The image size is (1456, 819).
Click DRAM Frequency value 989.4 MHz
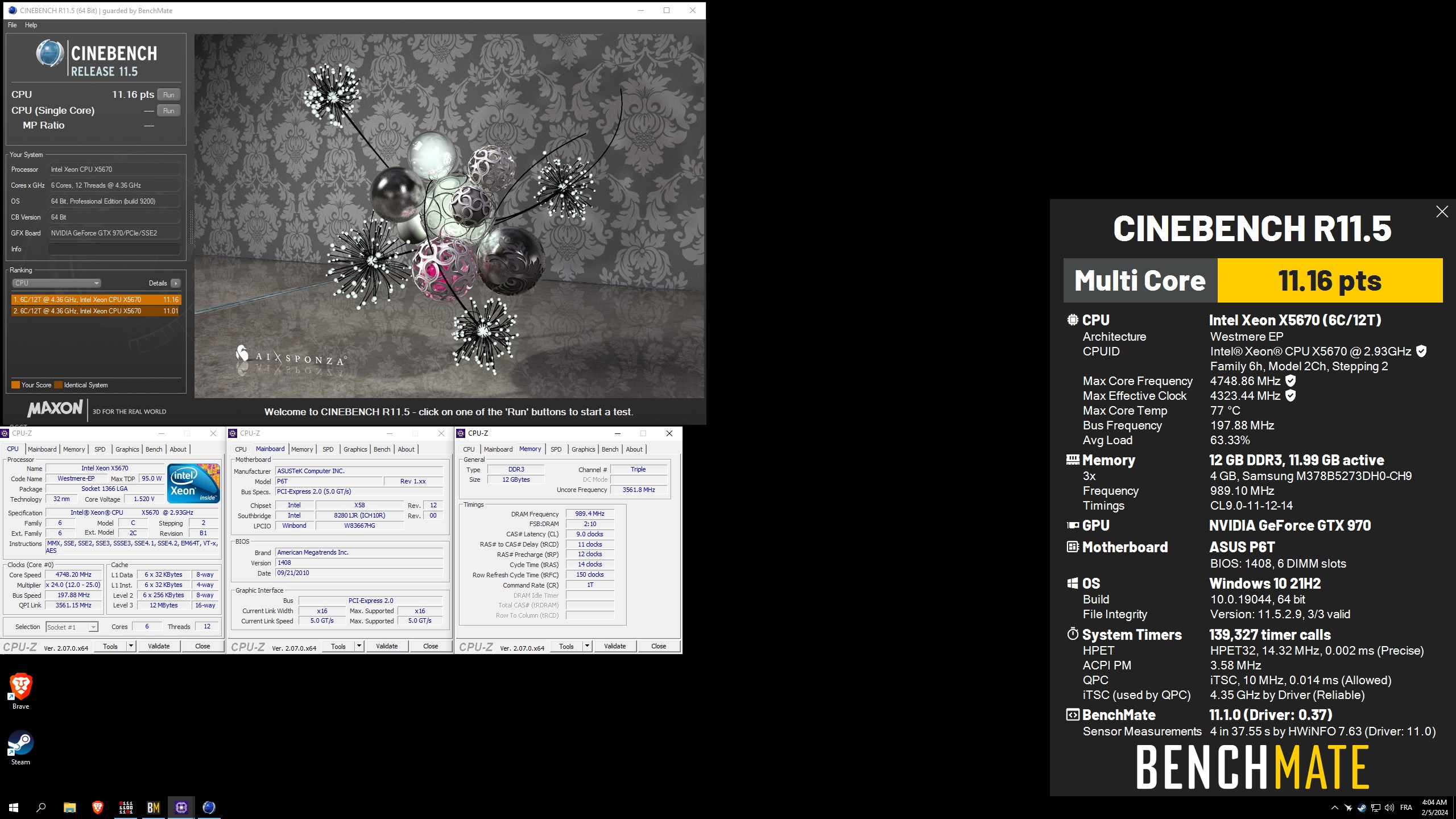[x=590, y=514]
